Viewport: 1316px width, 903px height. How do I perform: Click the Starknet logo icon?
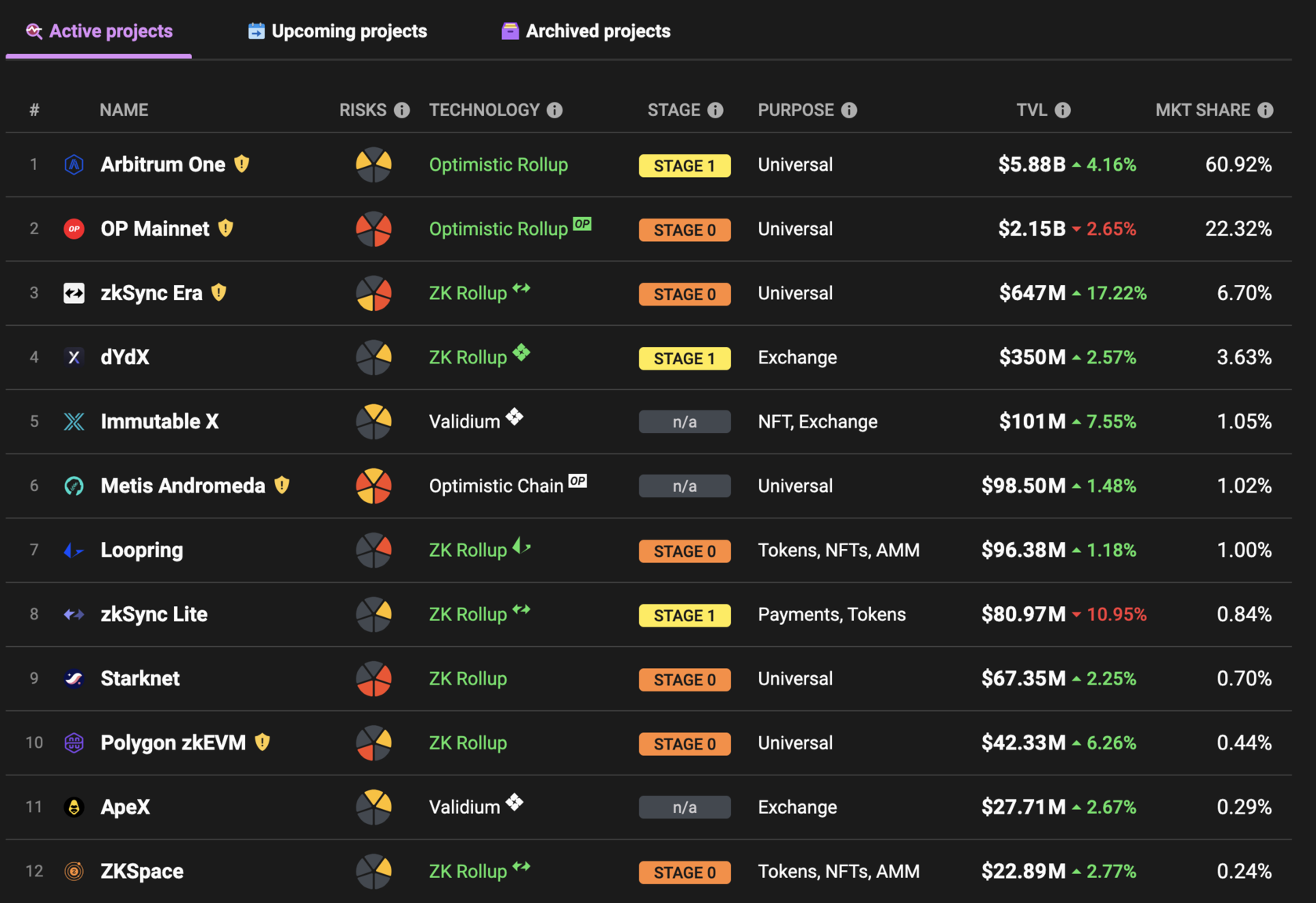[74, 678]
